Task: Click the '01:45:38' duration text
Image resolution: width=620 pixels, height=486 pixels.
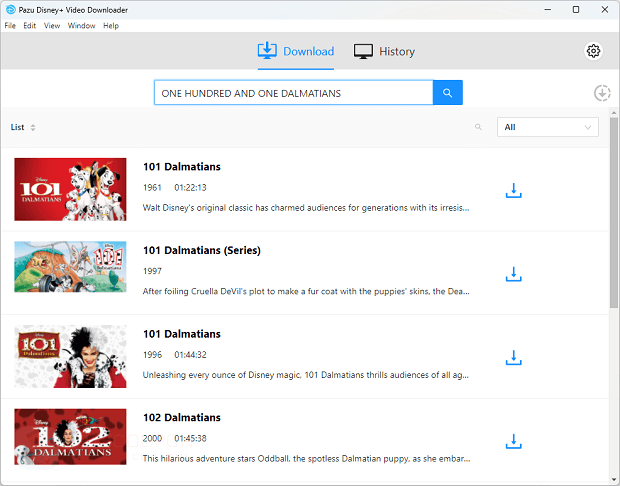Action: (191, 438)
